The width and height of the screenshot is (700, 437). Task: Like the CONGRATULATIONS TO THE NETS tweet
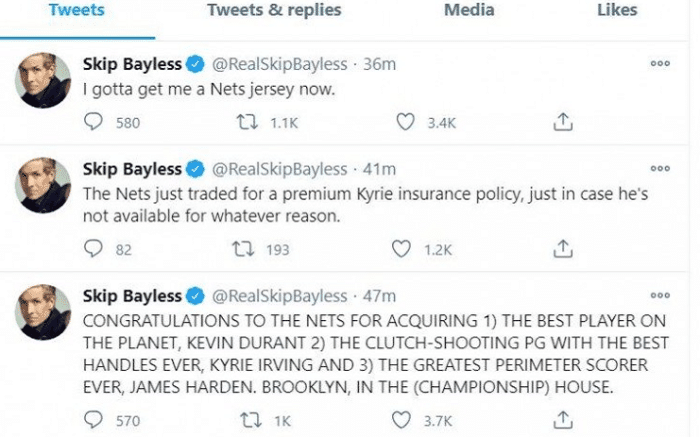pyautogui.click(x=406, y=420)
